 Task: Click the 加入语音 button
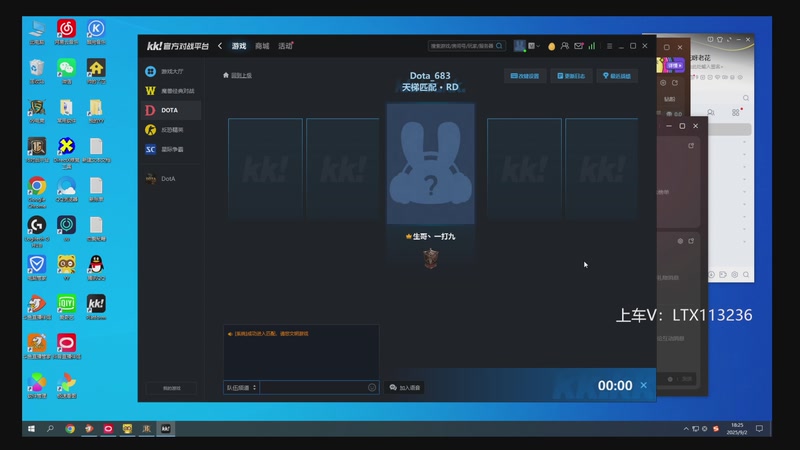point(405,388)
